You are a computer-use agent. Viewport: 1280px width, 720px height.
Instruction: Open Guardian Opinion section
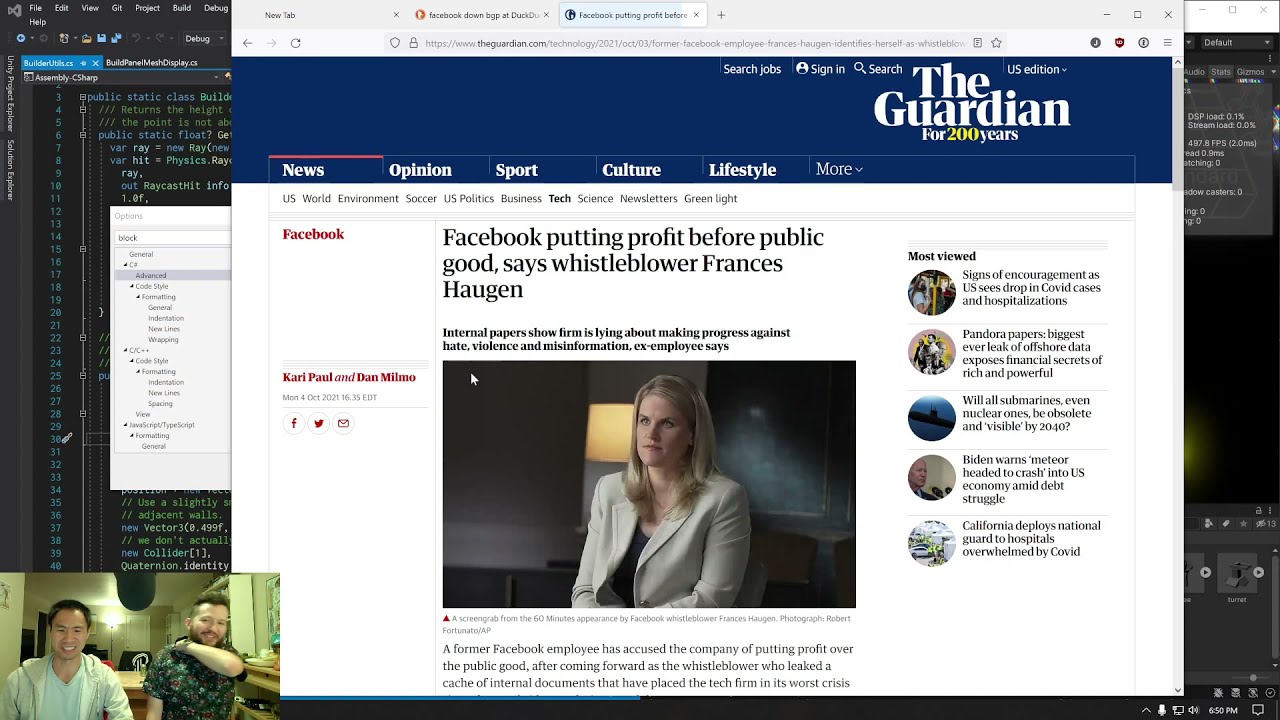click(x=420, y=170)
